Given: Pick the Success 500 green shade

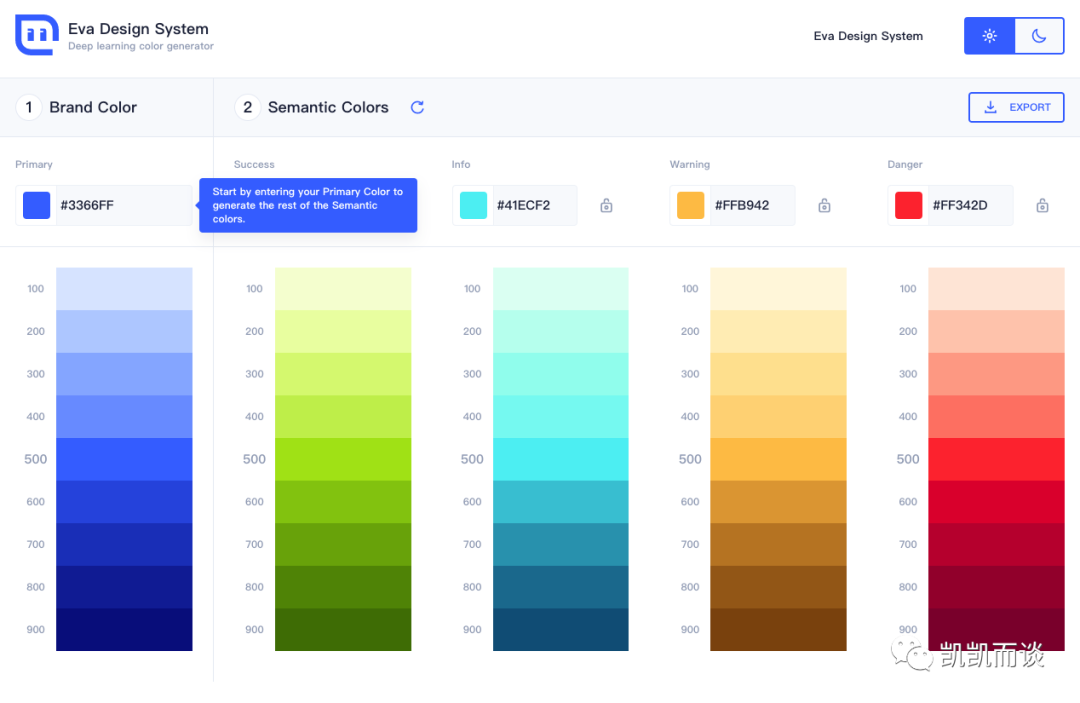Looking at the screenshot, I should point(343,459).
